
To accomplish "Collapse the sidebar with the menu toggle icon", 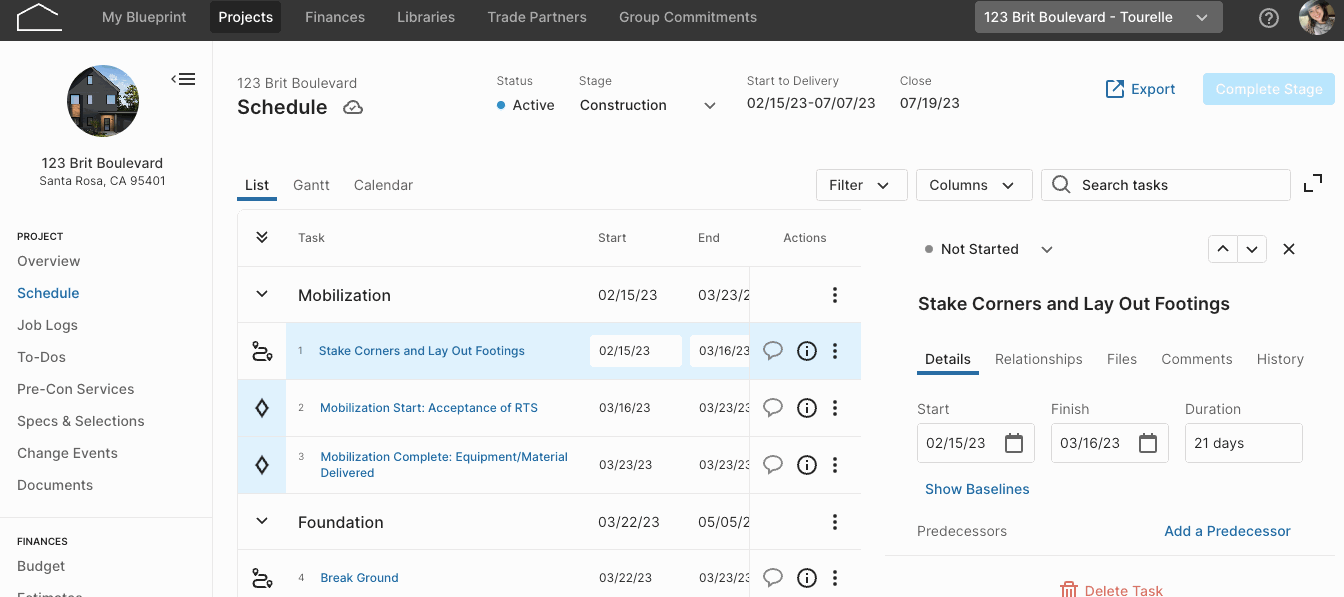I will [183, 79].
